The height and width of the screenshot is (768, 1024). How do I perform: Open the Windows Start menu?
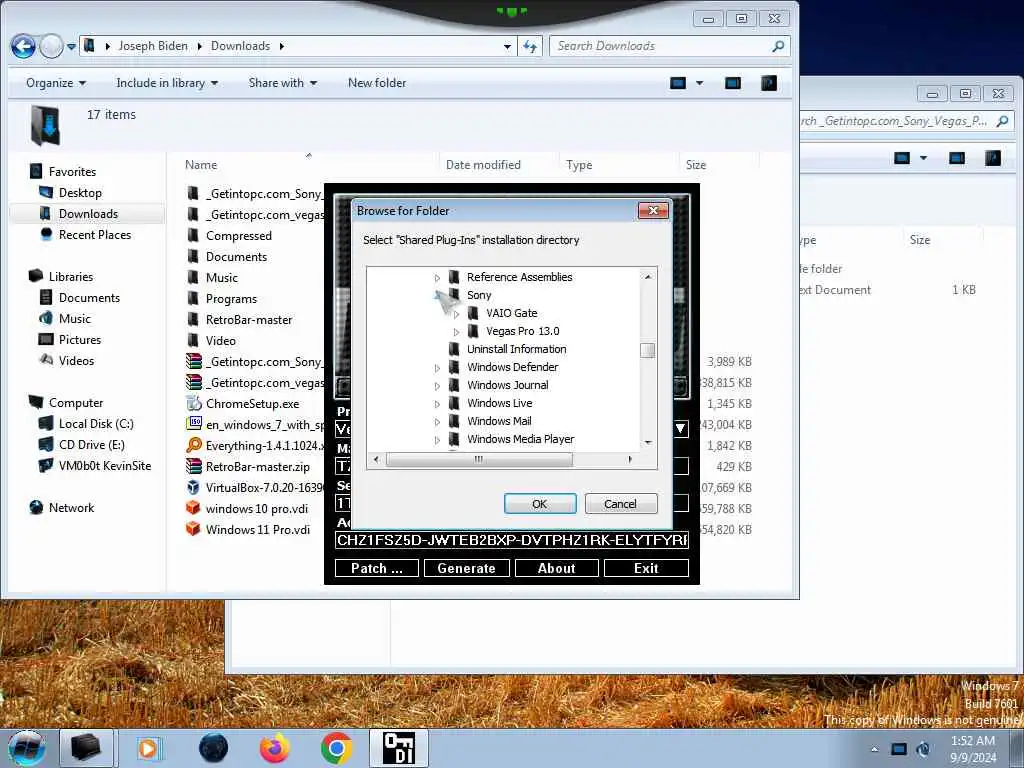click(x=27, y=748)
